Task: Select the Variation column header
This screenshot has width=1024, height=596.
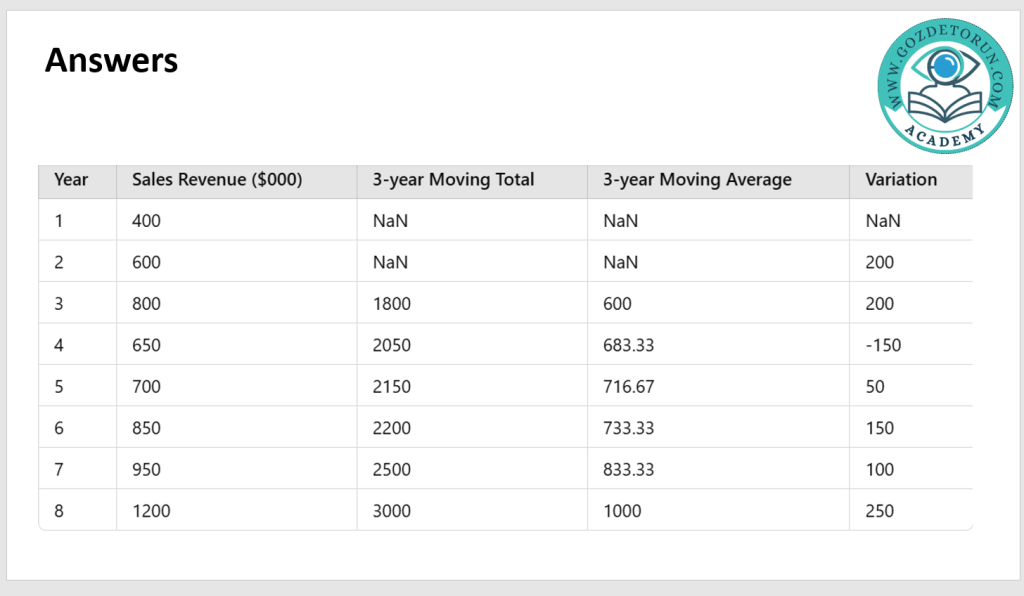Action: 901,180
